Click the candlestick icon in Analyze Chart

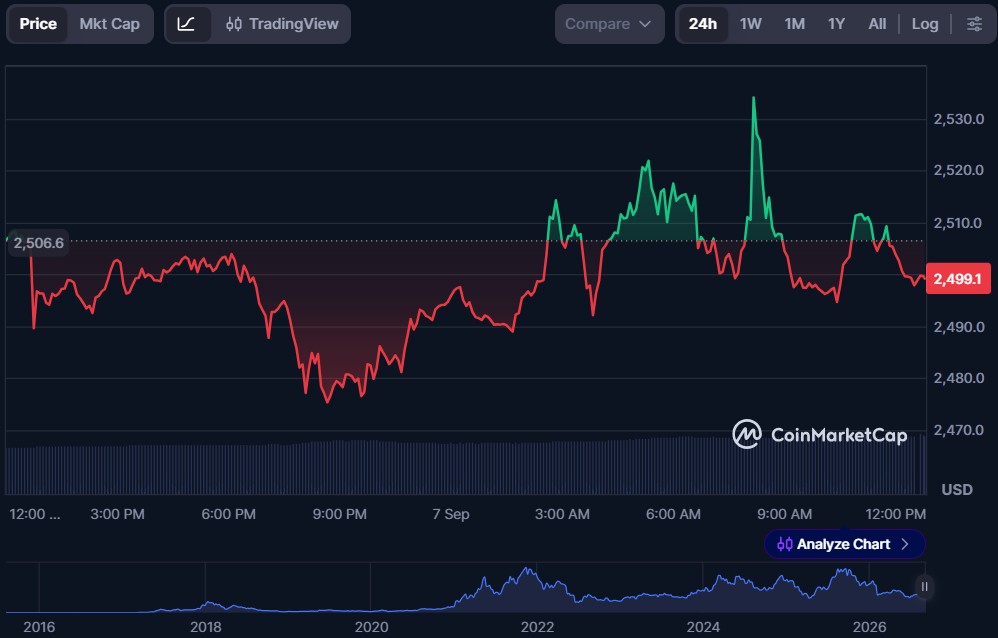tap(785, 544)
